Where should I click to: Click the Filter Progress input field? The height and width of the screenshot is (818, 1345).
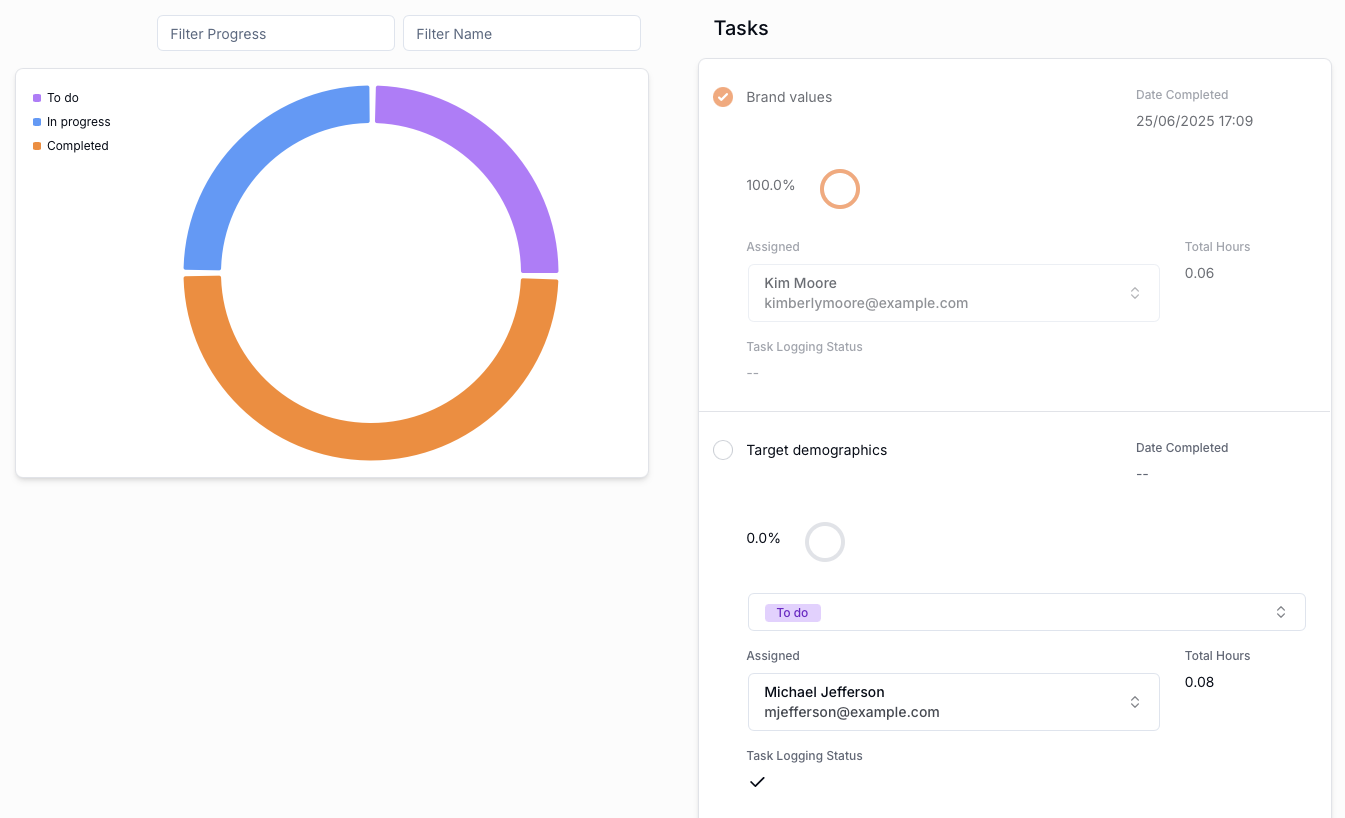coord(276,34)
